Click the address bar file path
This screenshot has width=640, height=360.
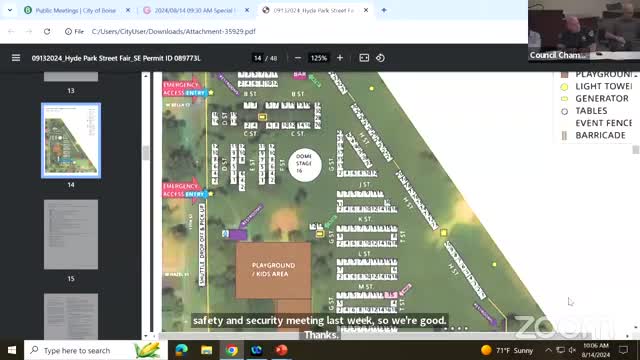[174, 31]
